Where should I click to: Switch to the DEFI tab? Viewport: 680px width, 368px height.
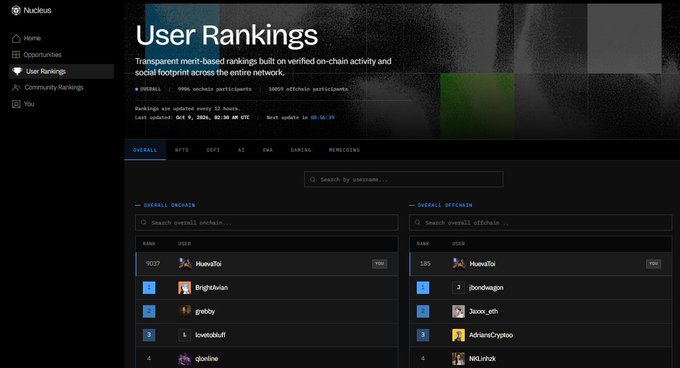213,150
